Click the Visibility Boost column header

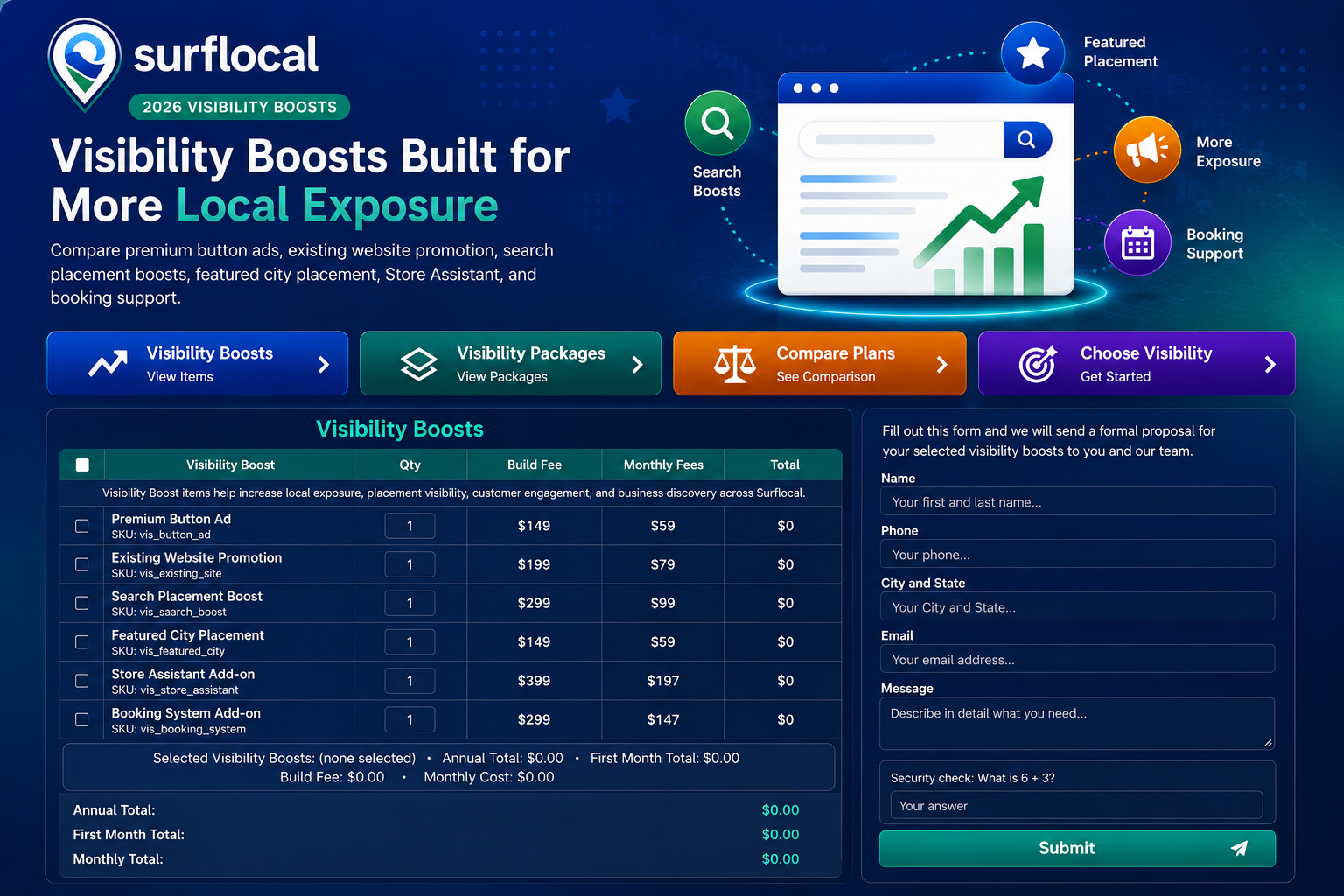click(230, 465)
